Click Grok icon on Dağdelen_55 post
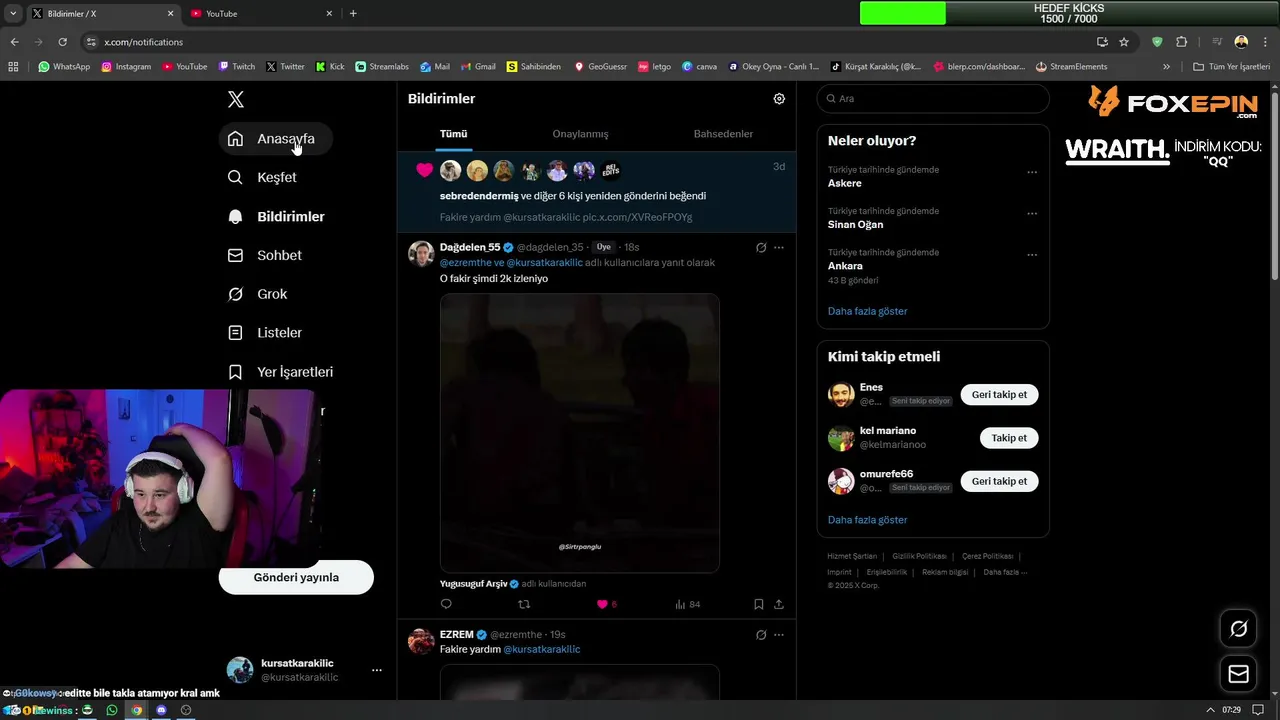1280x720 pixels. [x=761, y=247]
